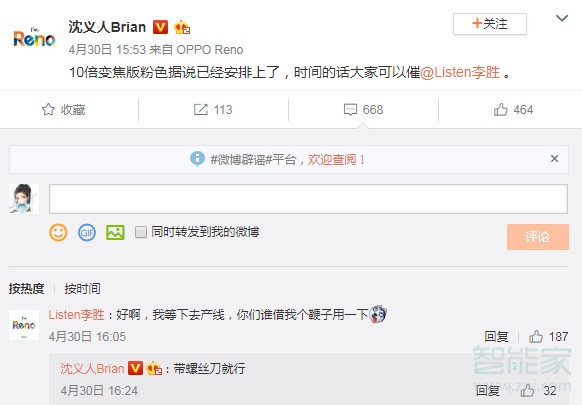This screenshot has height=405, width=582.
Task: Click the comment bubble icon showing 668
Action: click(350, 110)
